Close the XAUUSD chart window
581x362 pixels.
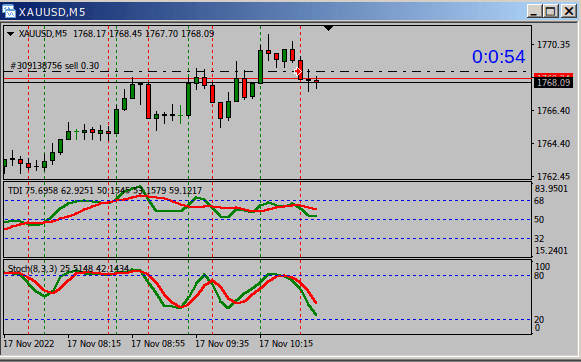click(x=569, y=11)
